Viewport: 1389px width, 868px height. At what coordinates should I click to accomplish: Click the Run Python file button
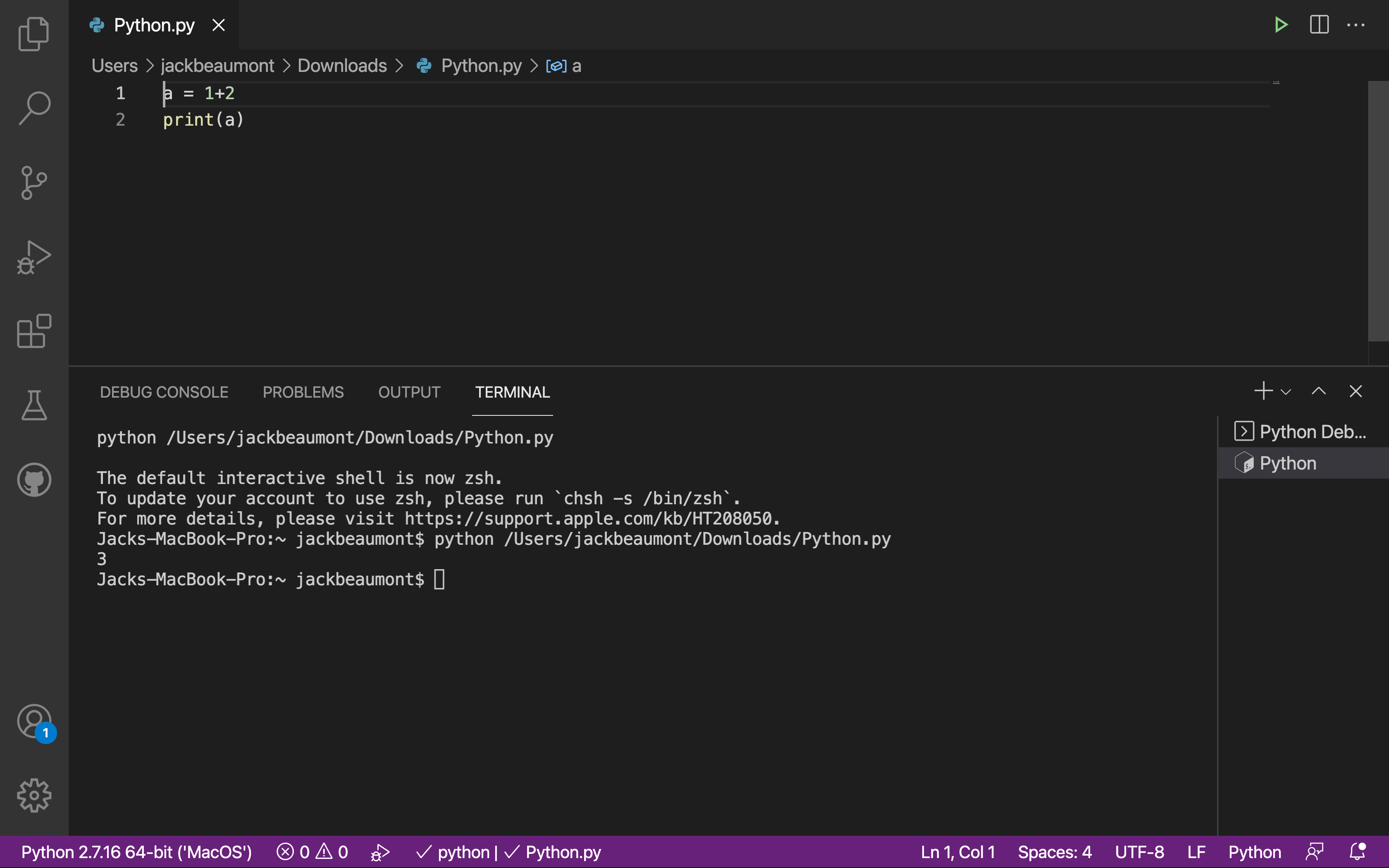[x=1281, y=24]
